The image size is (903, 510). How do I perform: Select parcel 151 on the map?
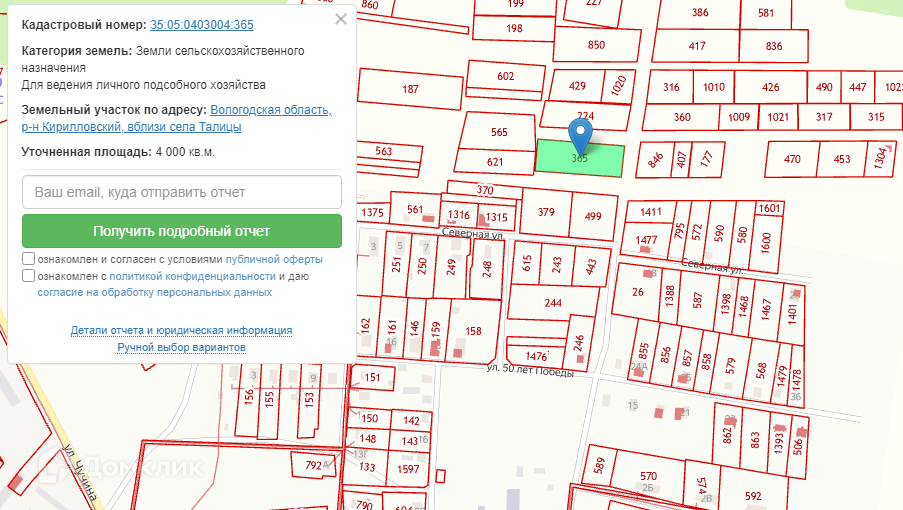(372, 377)
